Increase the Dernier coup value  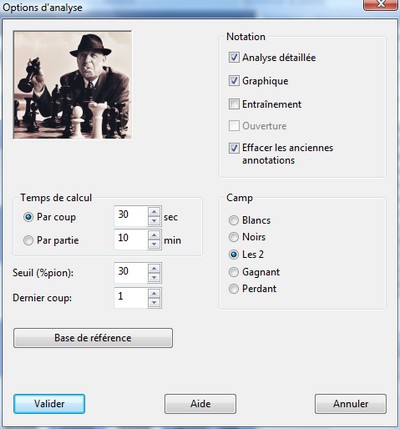[154, 293]
